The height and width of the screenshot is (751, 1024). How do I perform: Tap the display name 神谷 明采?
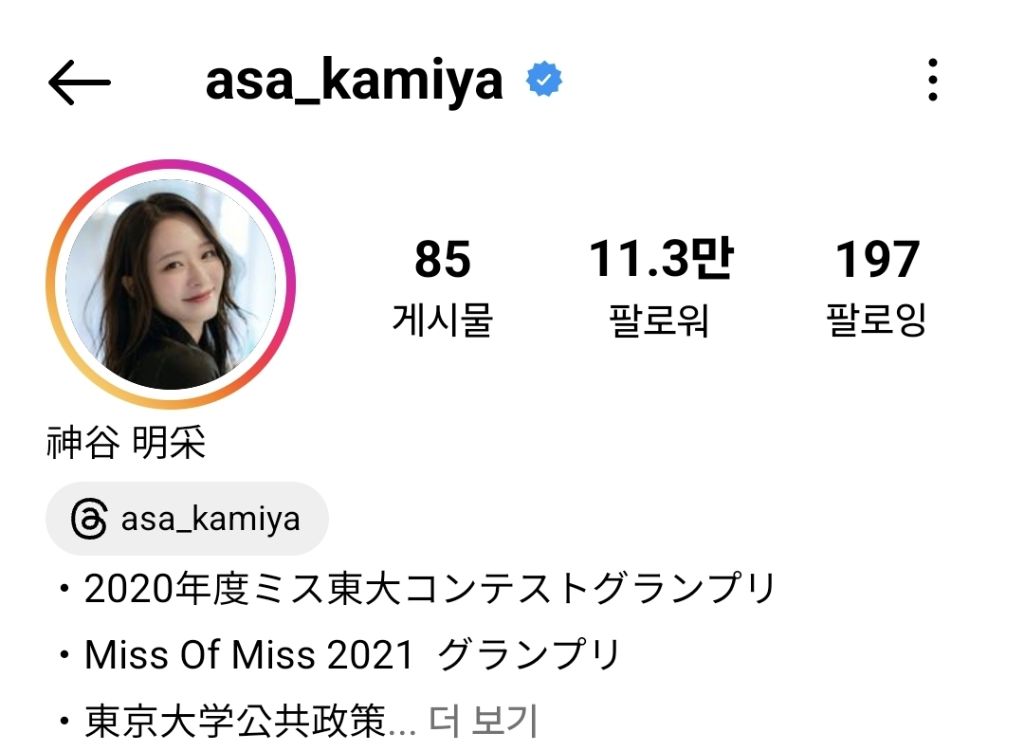tap(126, 442)
